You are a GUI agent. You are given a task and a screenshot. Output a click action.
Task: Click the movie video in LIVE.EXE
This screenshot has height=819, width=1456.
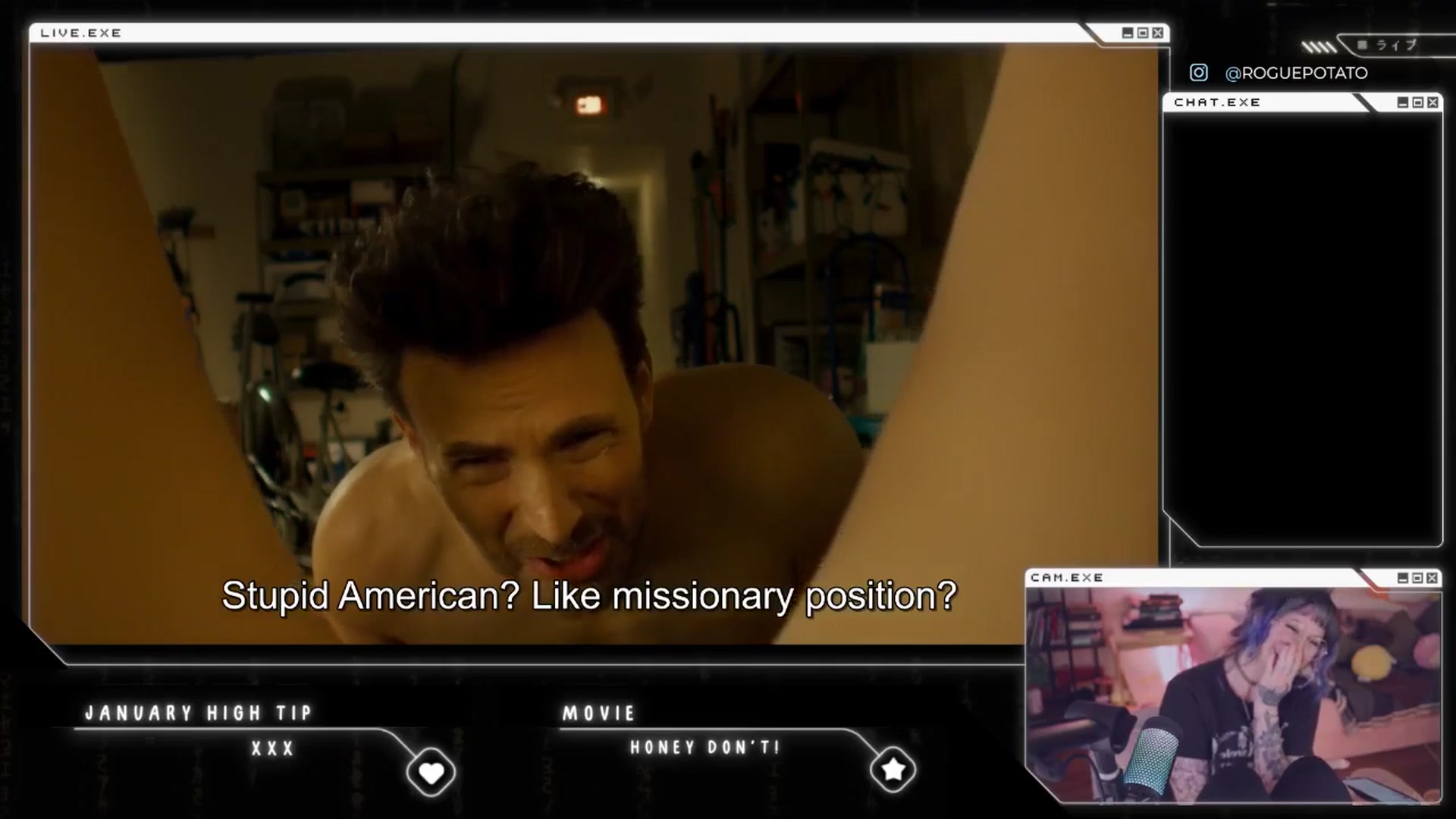[x=594, y=344]
